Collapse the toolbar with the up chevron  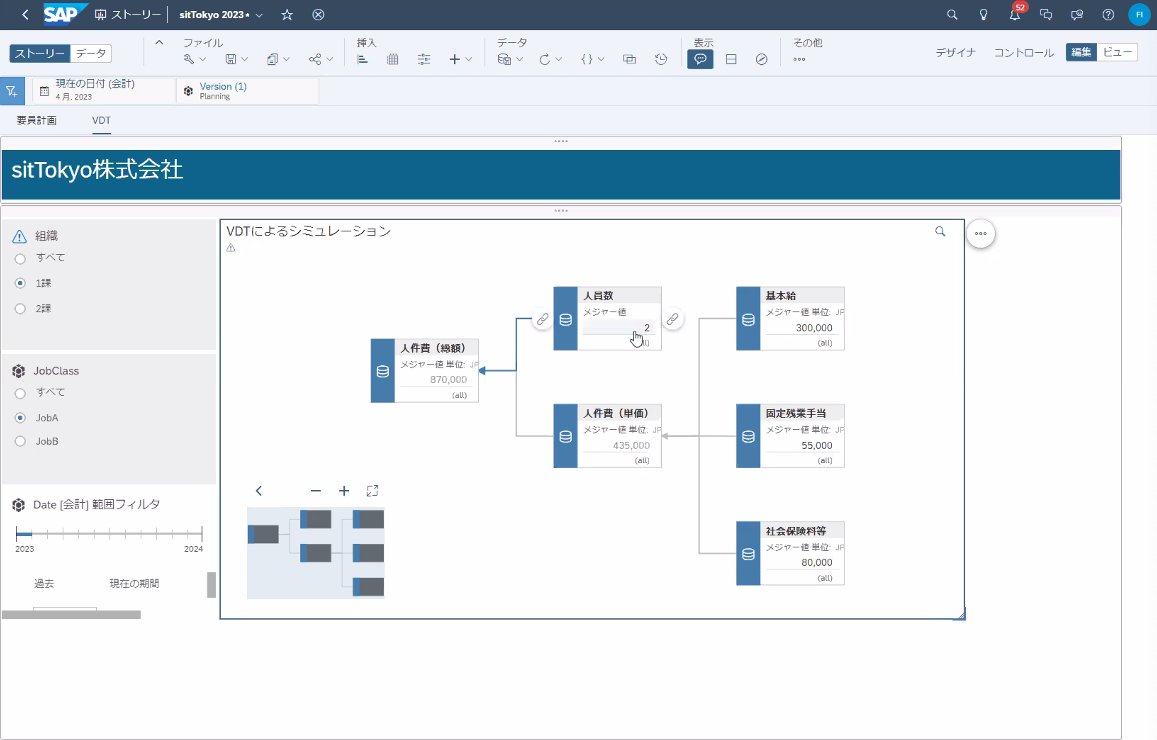pos(159,43)
